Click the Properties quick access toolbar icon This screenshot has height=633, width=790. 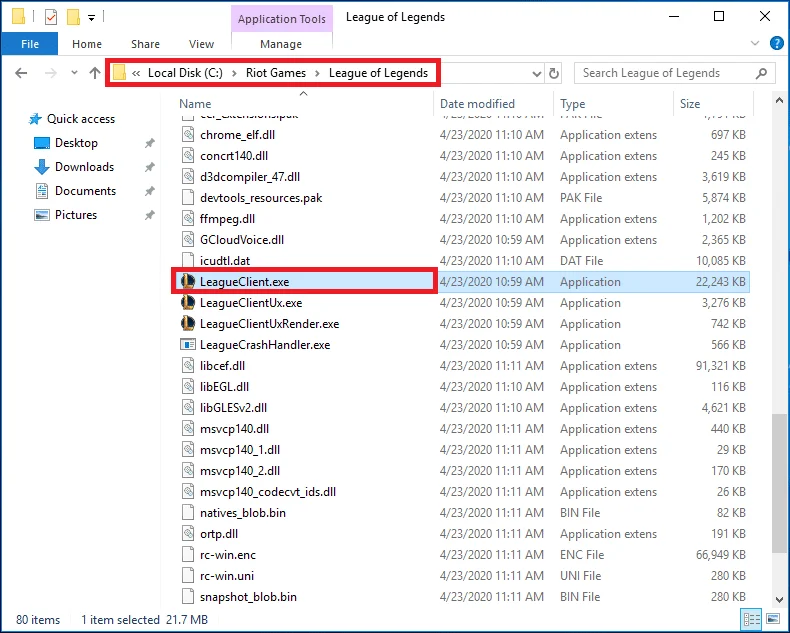coord(51,18)
